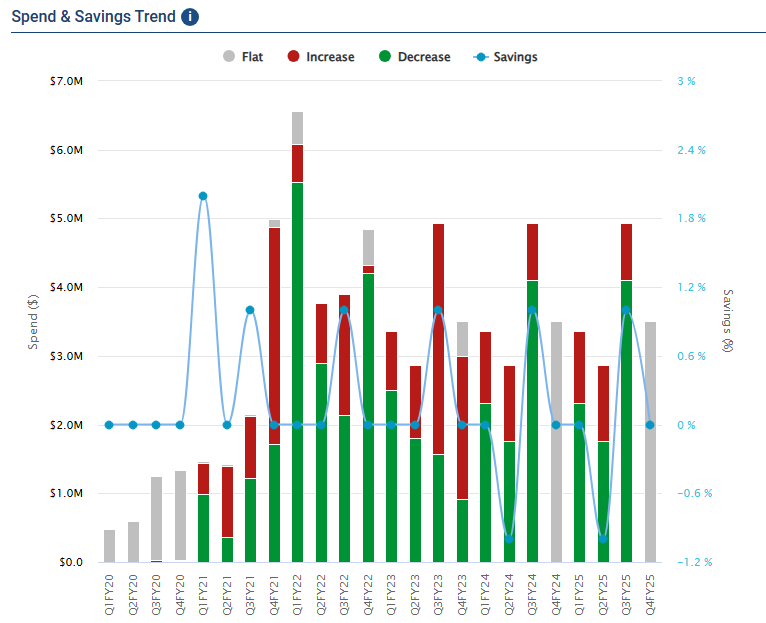Click the lowest Savings point at Q2FY24

[509, 539]
